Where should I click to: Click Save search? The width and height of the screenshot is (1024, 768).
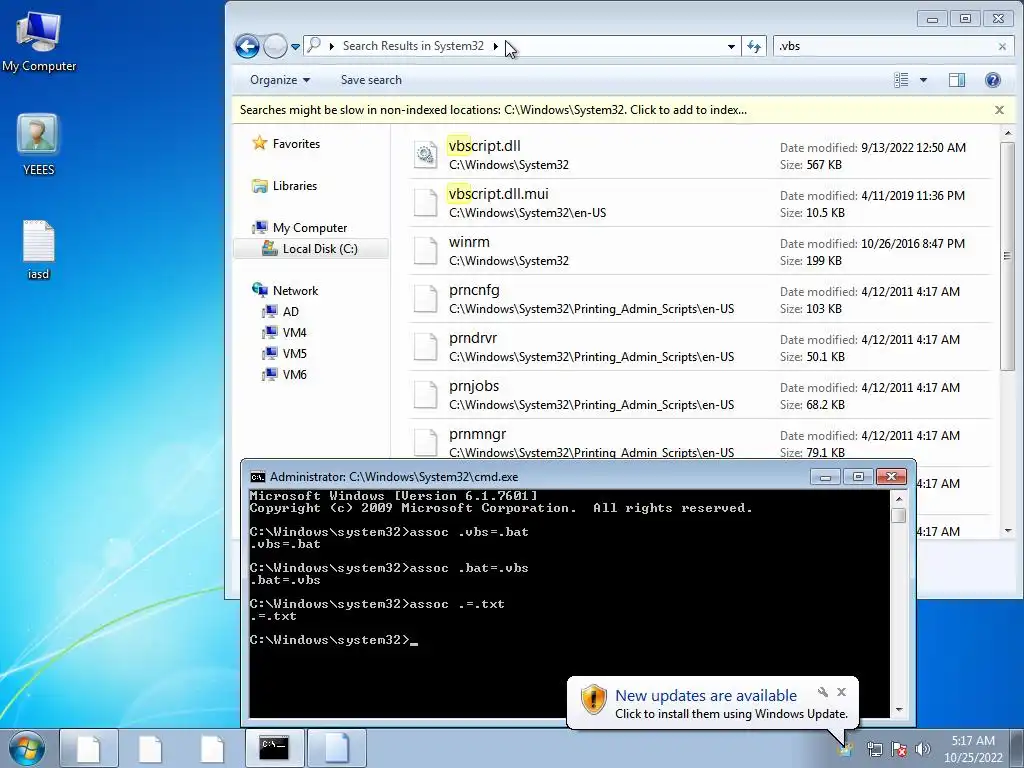pyautogui.click(x=371, y=80)
